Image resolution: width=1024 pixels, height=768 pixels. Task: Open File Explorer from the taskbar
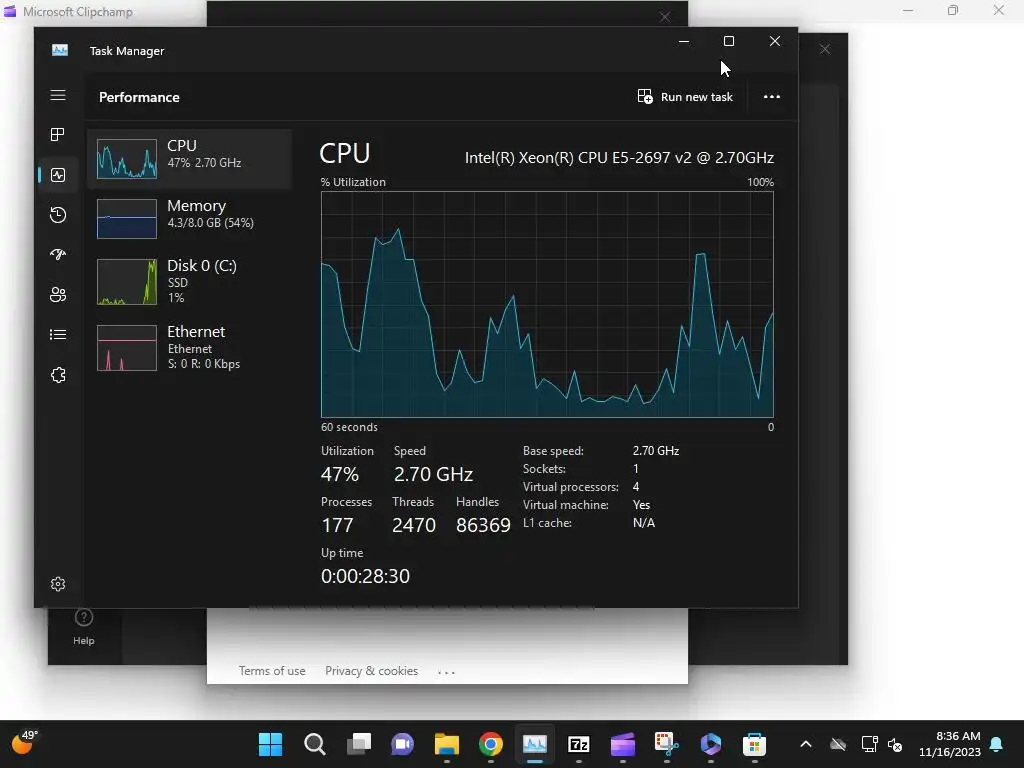447,744
